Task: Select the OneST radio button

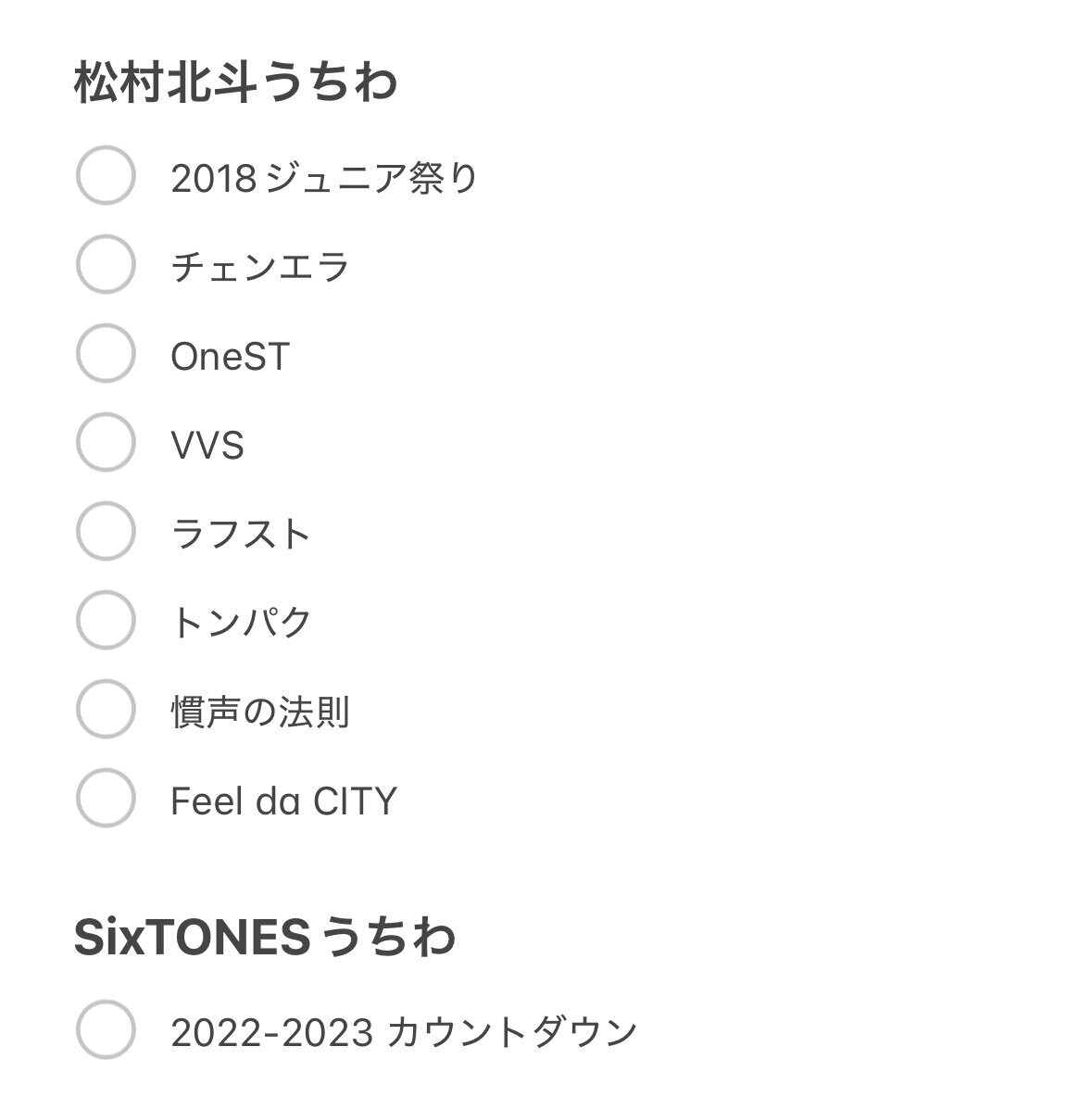Action: 106,353
